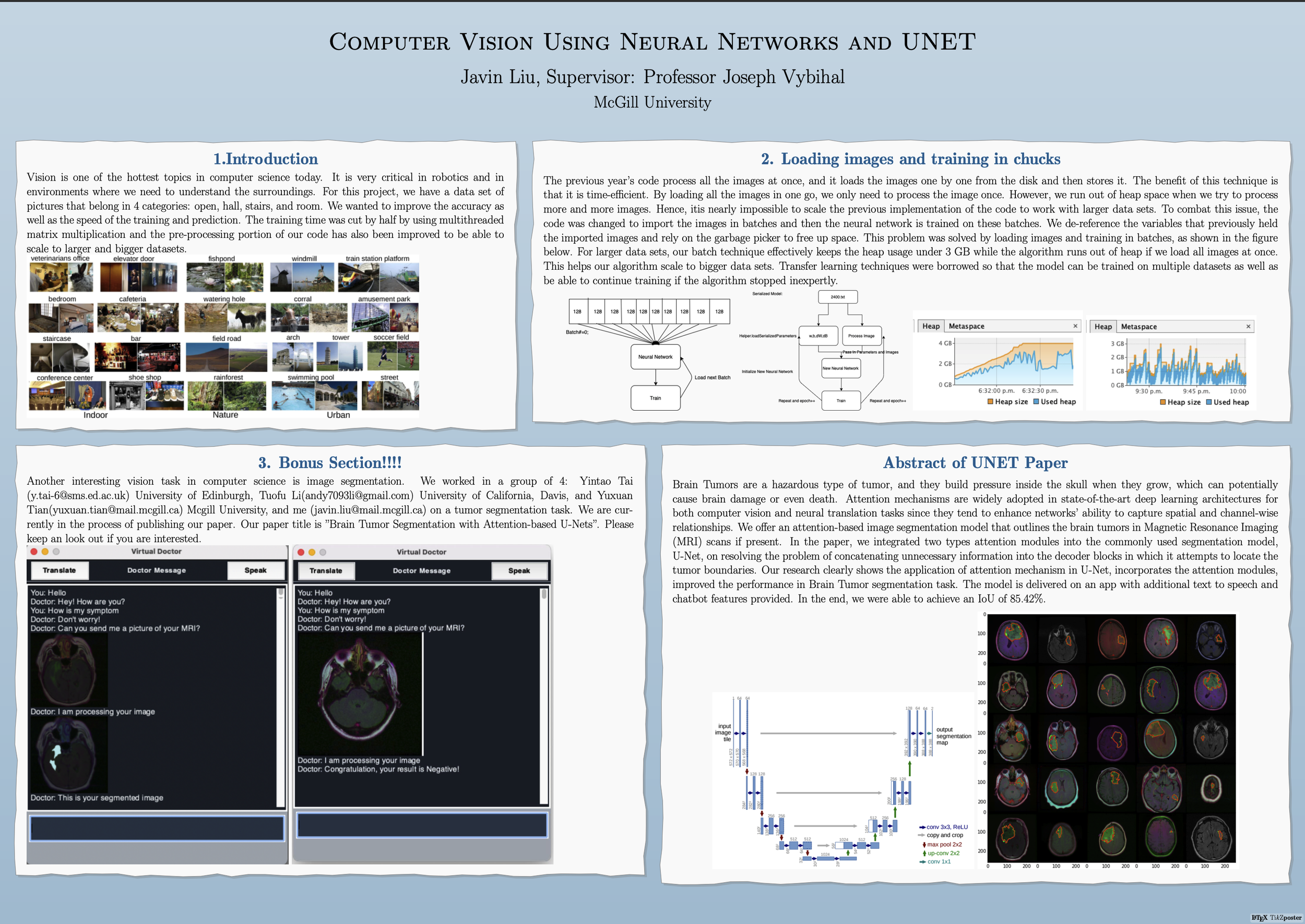Click the segmented tumor image with the cyan region
The width and height of the screenshot is (1305, 924).
[x=68, y=754]
